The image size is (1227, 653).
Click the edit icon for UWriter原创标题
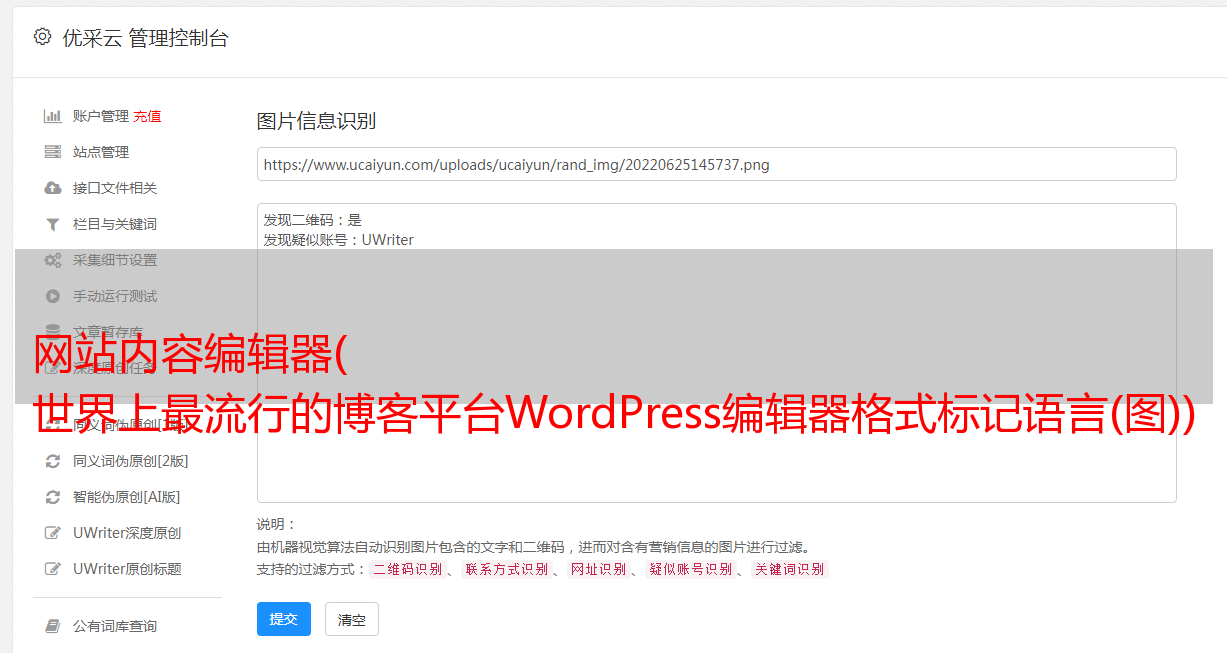[x=53, y=569]
